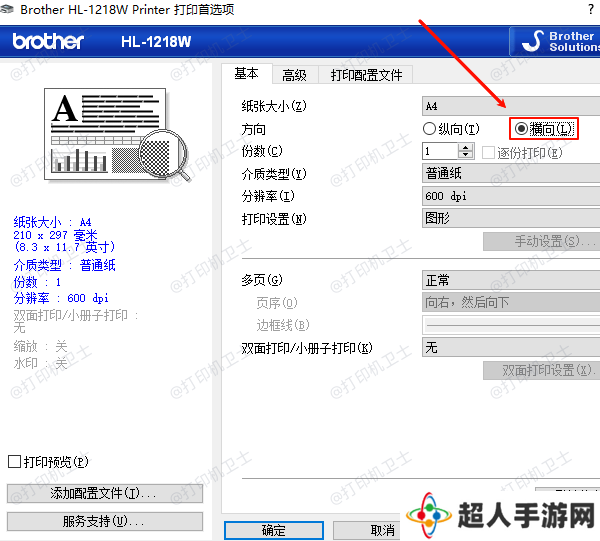Click the 210 x 297 毫米 size text
600x541 pixels.
[x=55, y=235]
